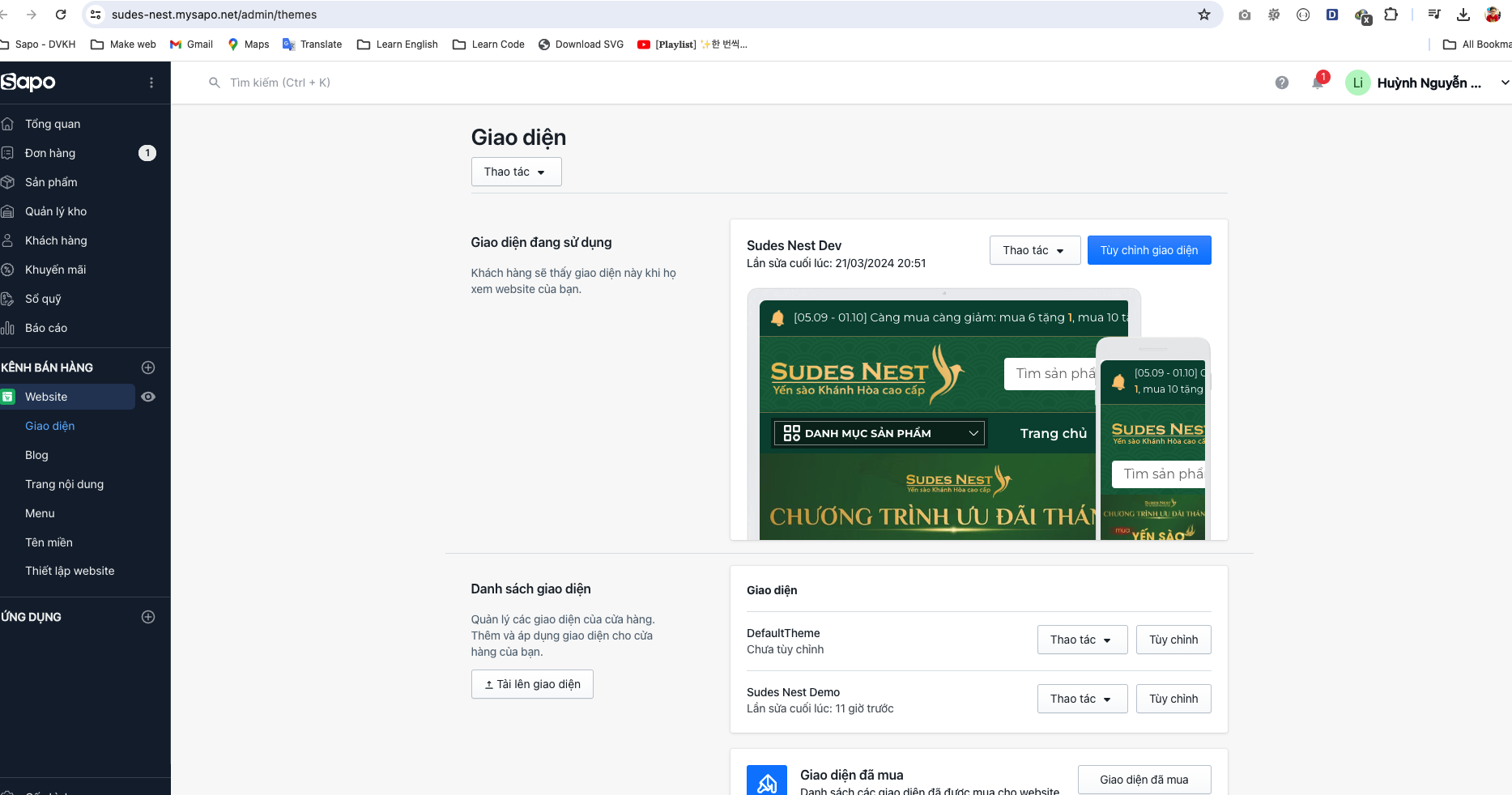Open All Bookmarks folder
Screen dimensions: 1512x795
pos(1477,45)
